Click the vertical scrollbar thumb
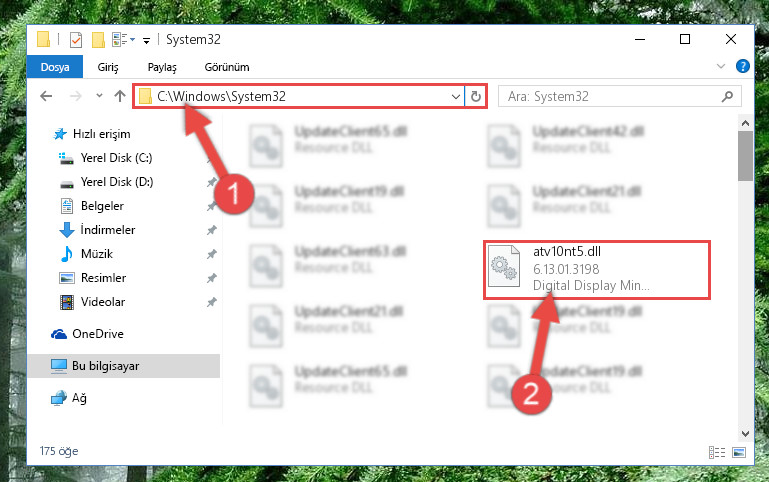This screenshot has height=482, width=769. 745,156
